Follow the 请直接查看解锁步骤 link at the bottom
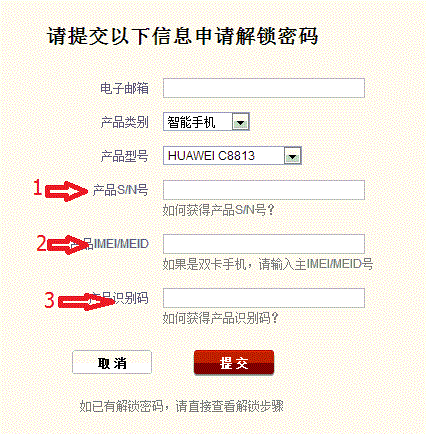 229,406
